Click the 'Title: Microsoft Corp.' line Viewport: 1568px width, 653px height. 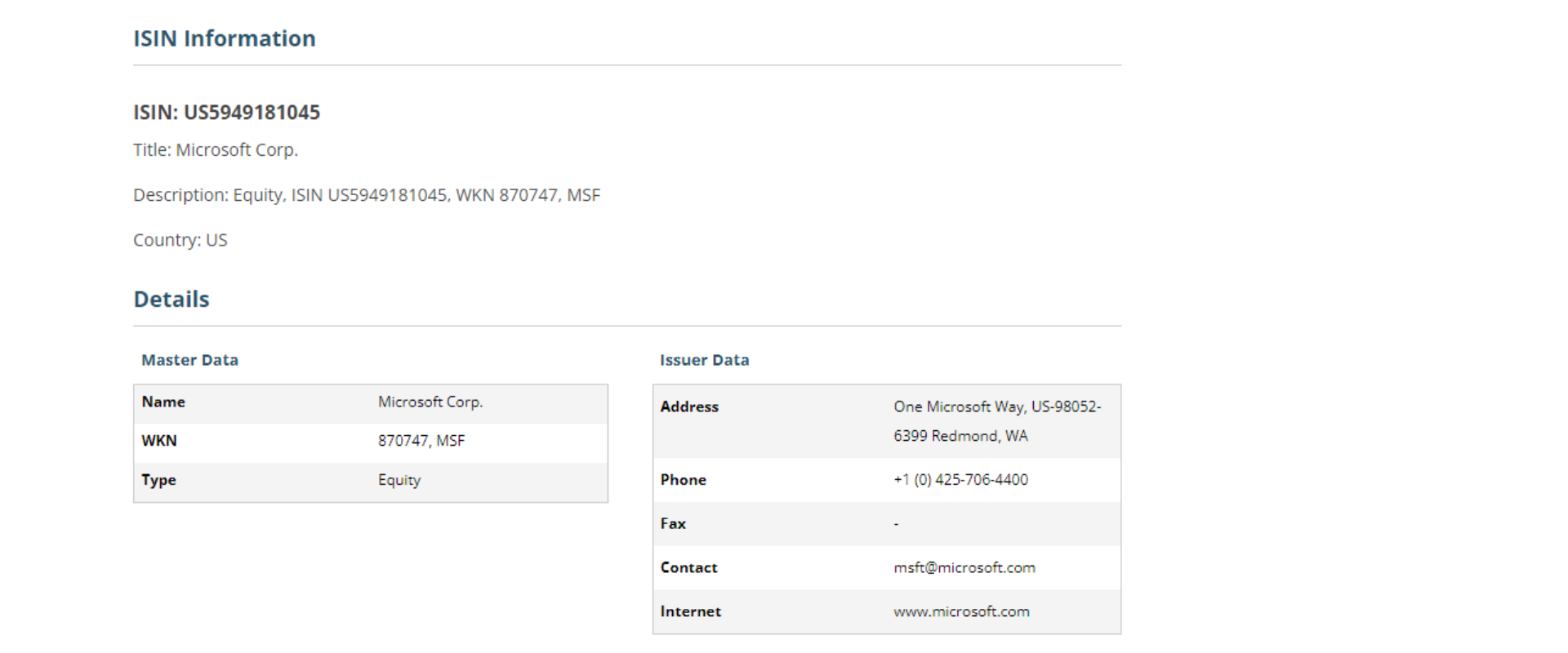(x=216, y=150)
